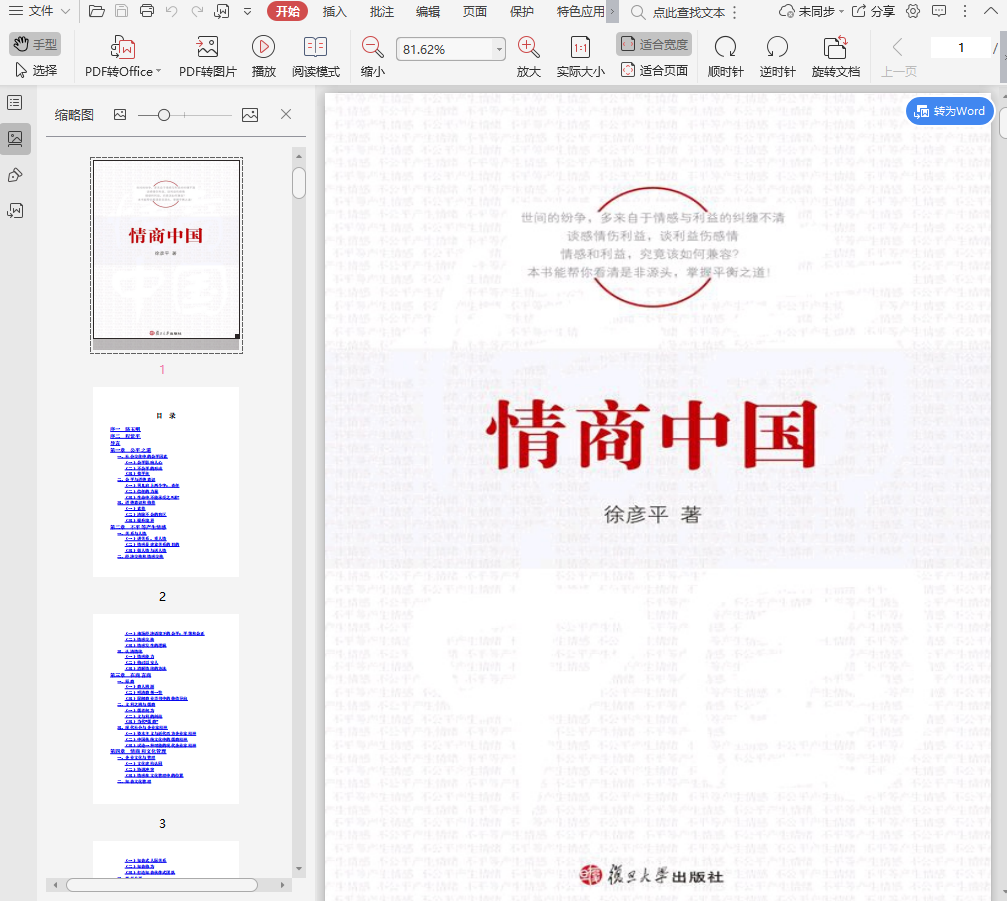Click the open folder icon
The height and width of the screenshot is (901, 1007).
pos(96,11)
